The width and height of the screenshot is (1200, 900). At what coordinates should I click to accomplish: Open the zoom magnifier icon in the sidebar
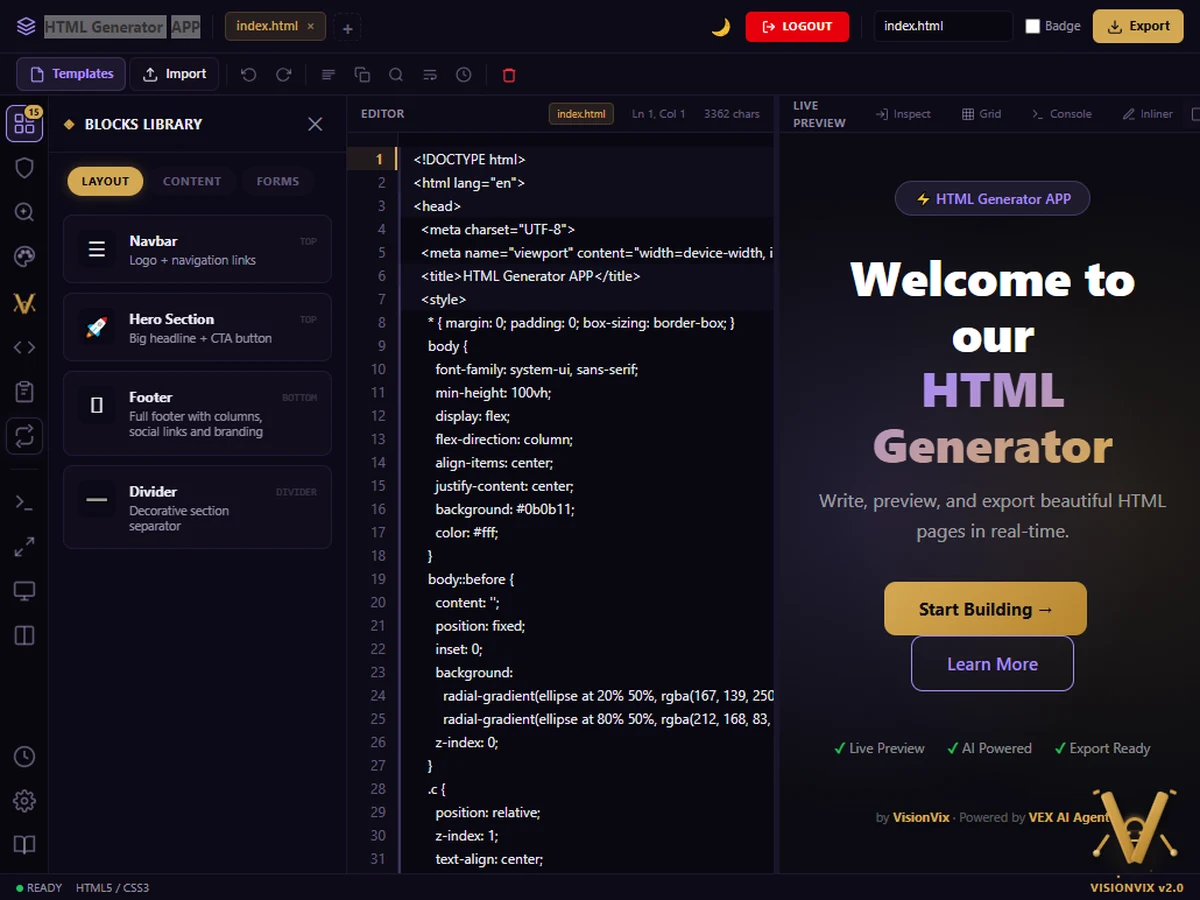pos(24,212)
